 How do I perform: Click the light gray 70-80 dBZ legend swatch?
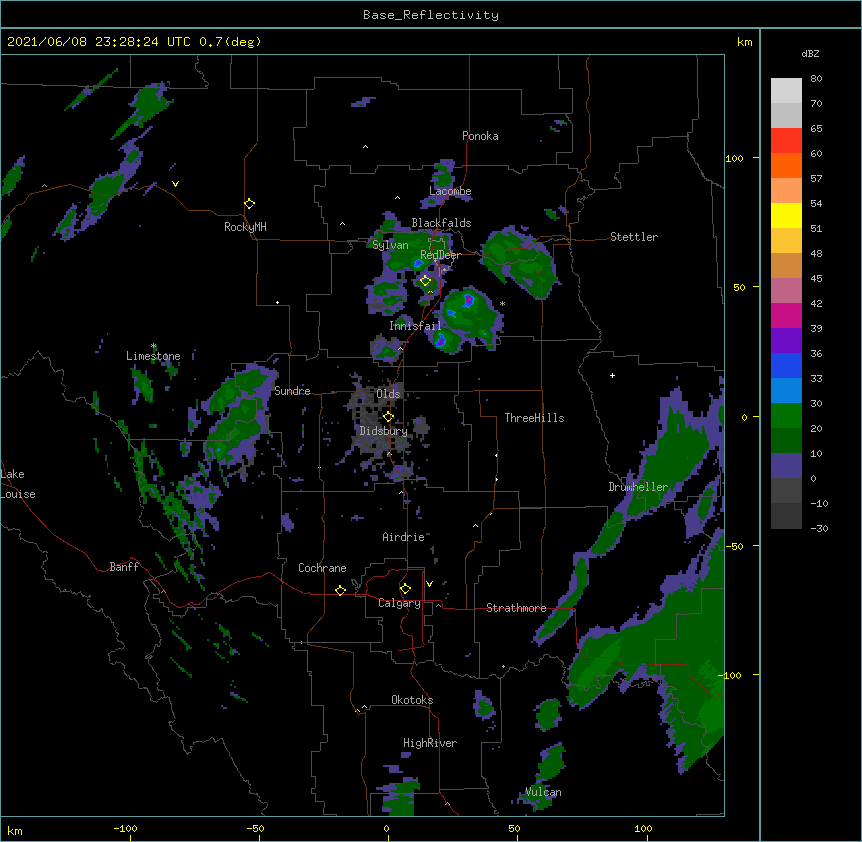[786, 90]
